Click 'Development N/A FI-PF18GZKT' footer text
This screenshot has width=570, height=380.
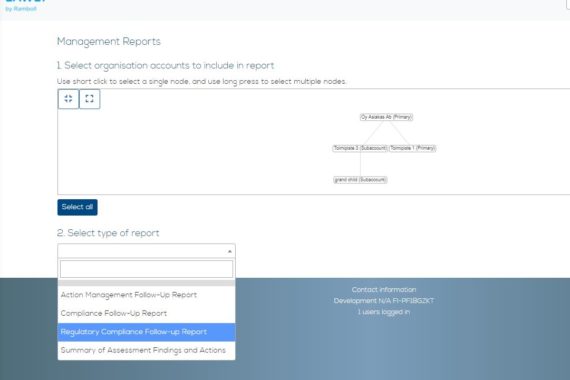click(384, 301)
